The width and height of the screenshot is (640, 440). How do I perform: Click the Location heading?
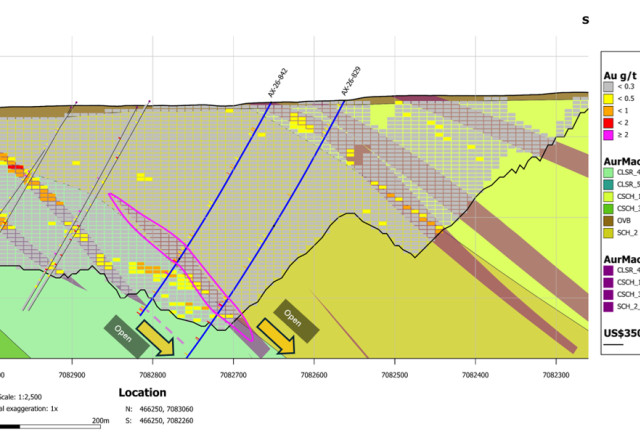click(142, 393)
